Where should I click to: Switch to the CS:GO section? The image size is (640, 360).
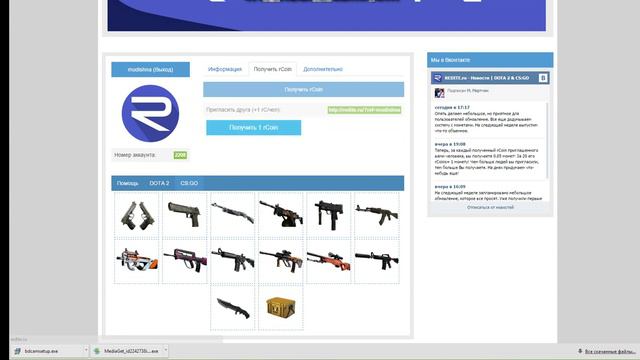click(x=189, y=183)
